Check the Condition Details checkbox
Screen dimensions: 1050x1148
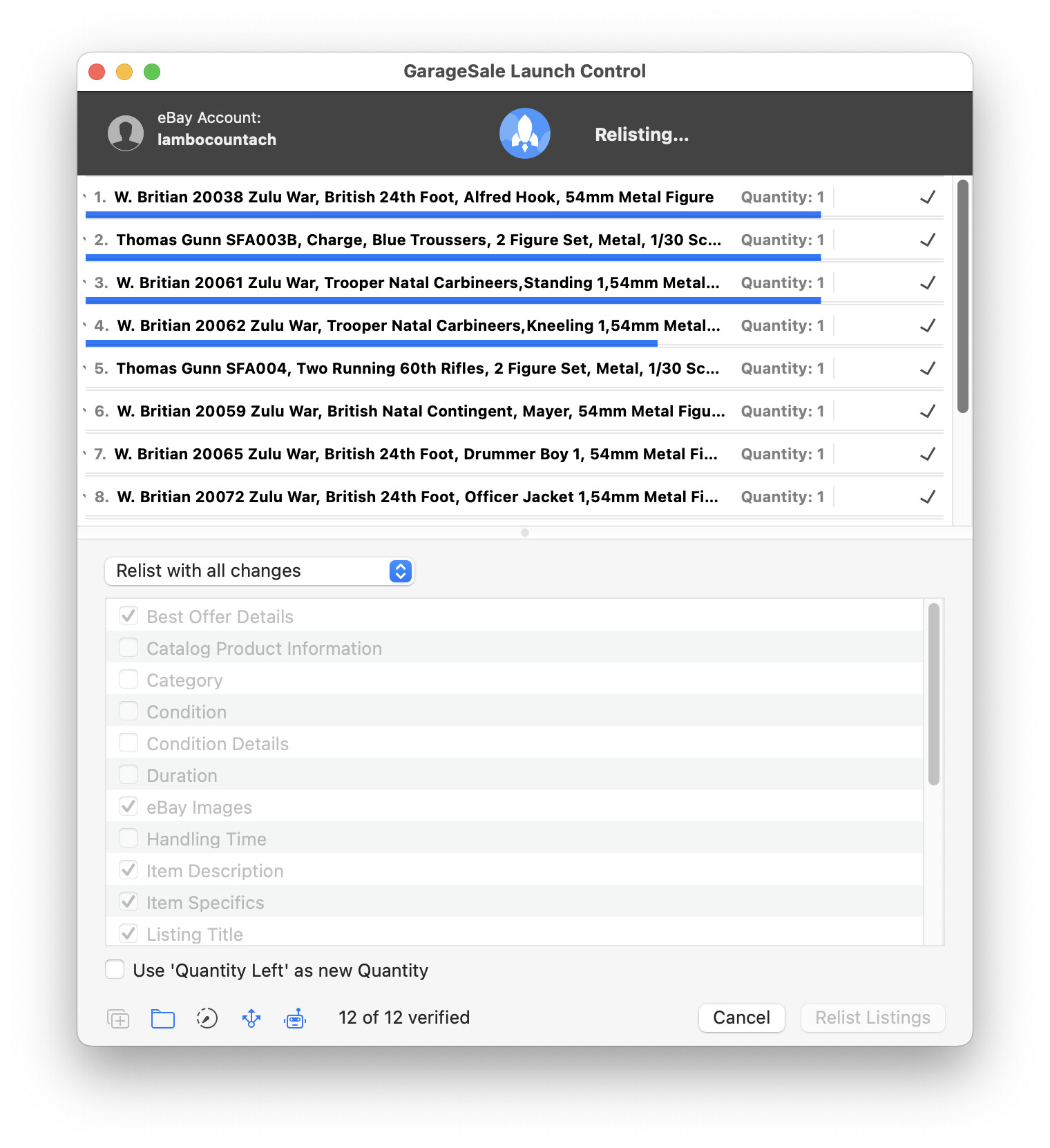pos(128,743)
